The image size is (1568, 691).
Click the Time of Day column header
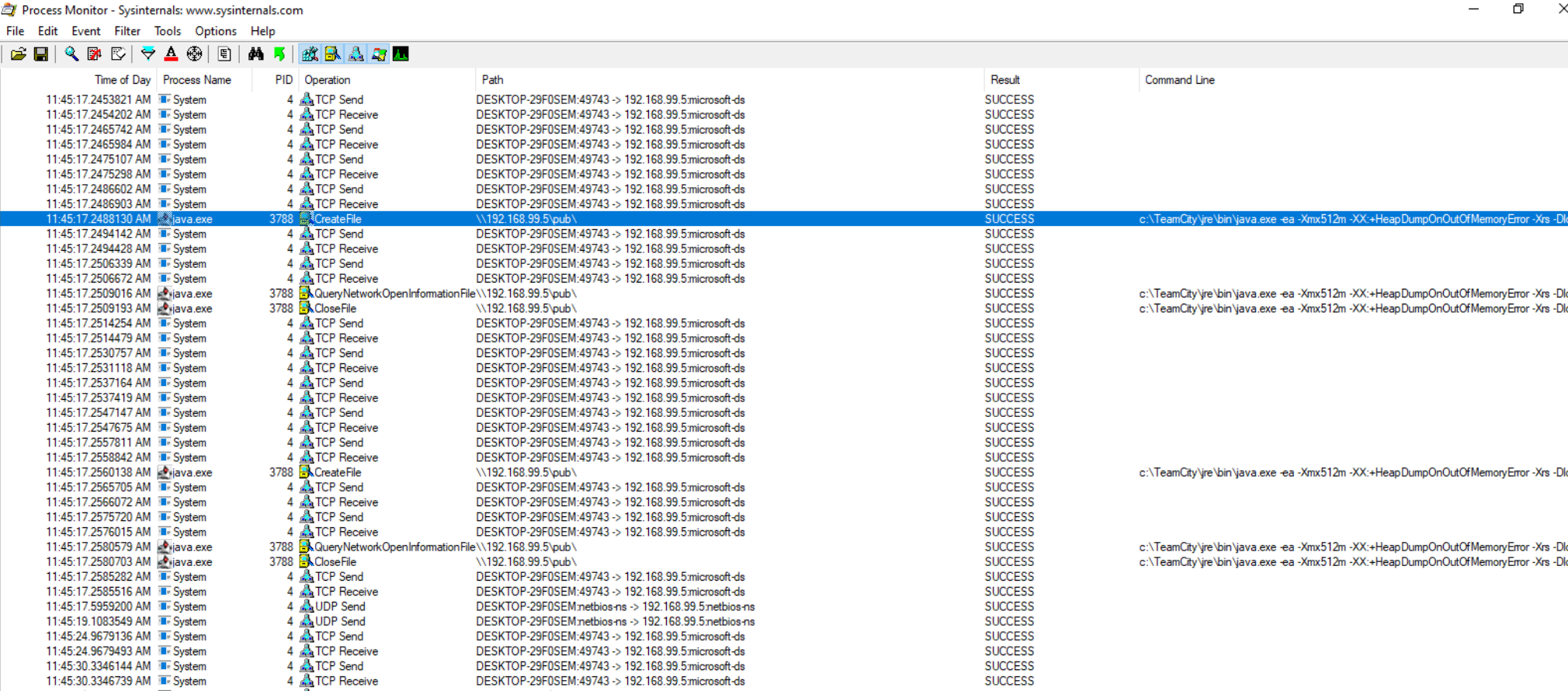[78, 80]
